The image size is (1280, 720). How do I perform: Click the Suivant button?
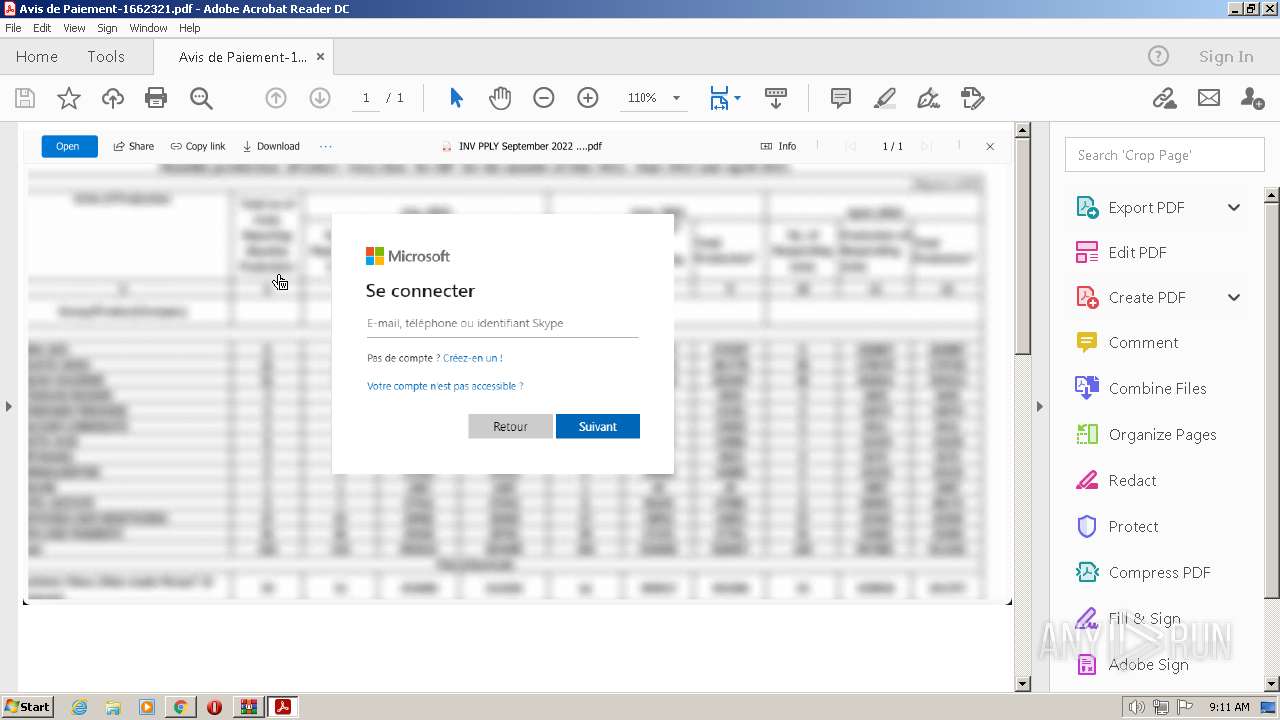pos(598,426)
